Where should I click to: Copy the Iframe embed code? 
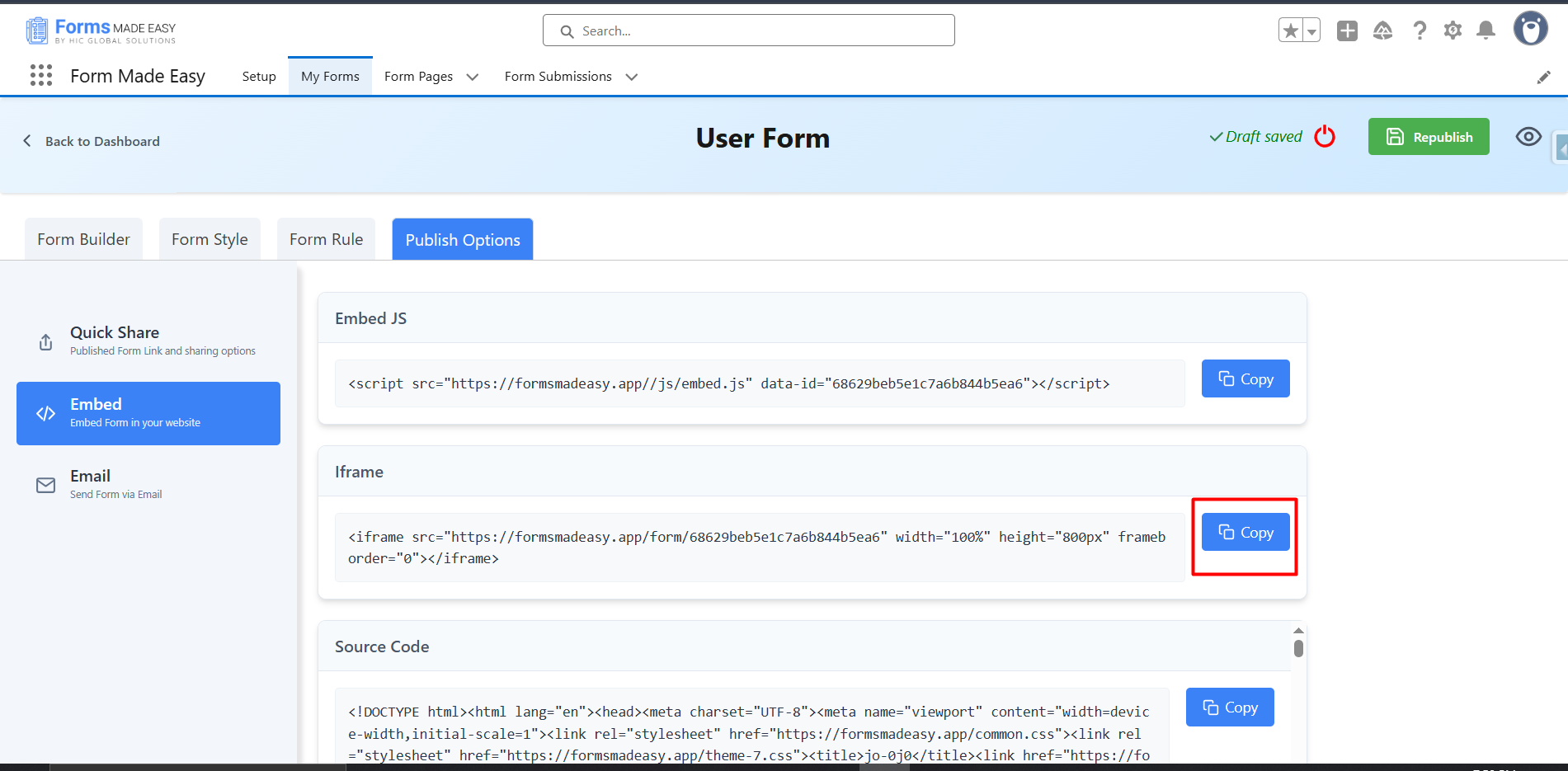coord(1245,533)
